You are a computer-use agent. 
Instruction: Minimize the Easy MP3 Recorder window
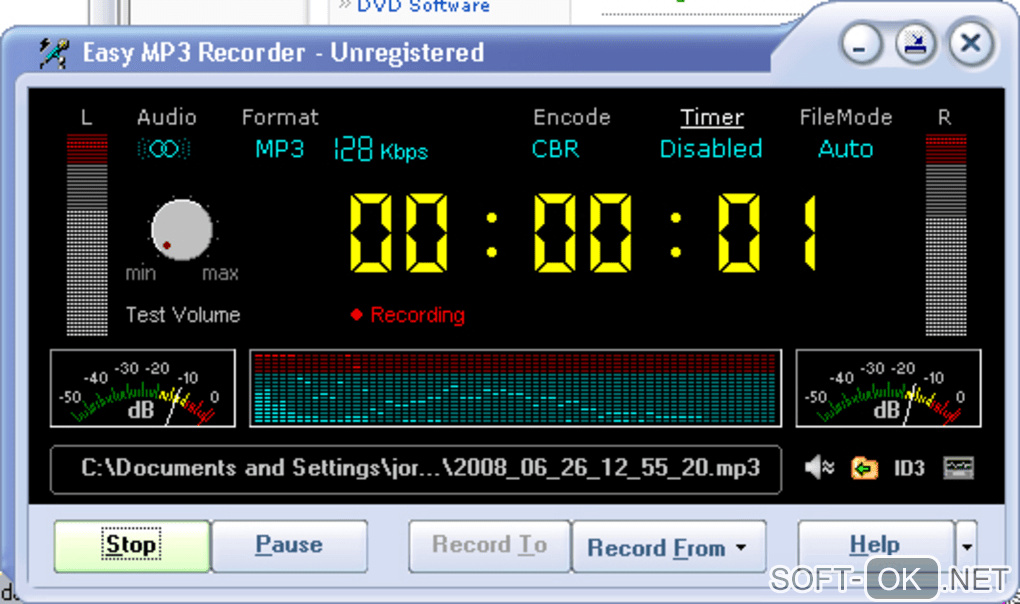(861, 44)
